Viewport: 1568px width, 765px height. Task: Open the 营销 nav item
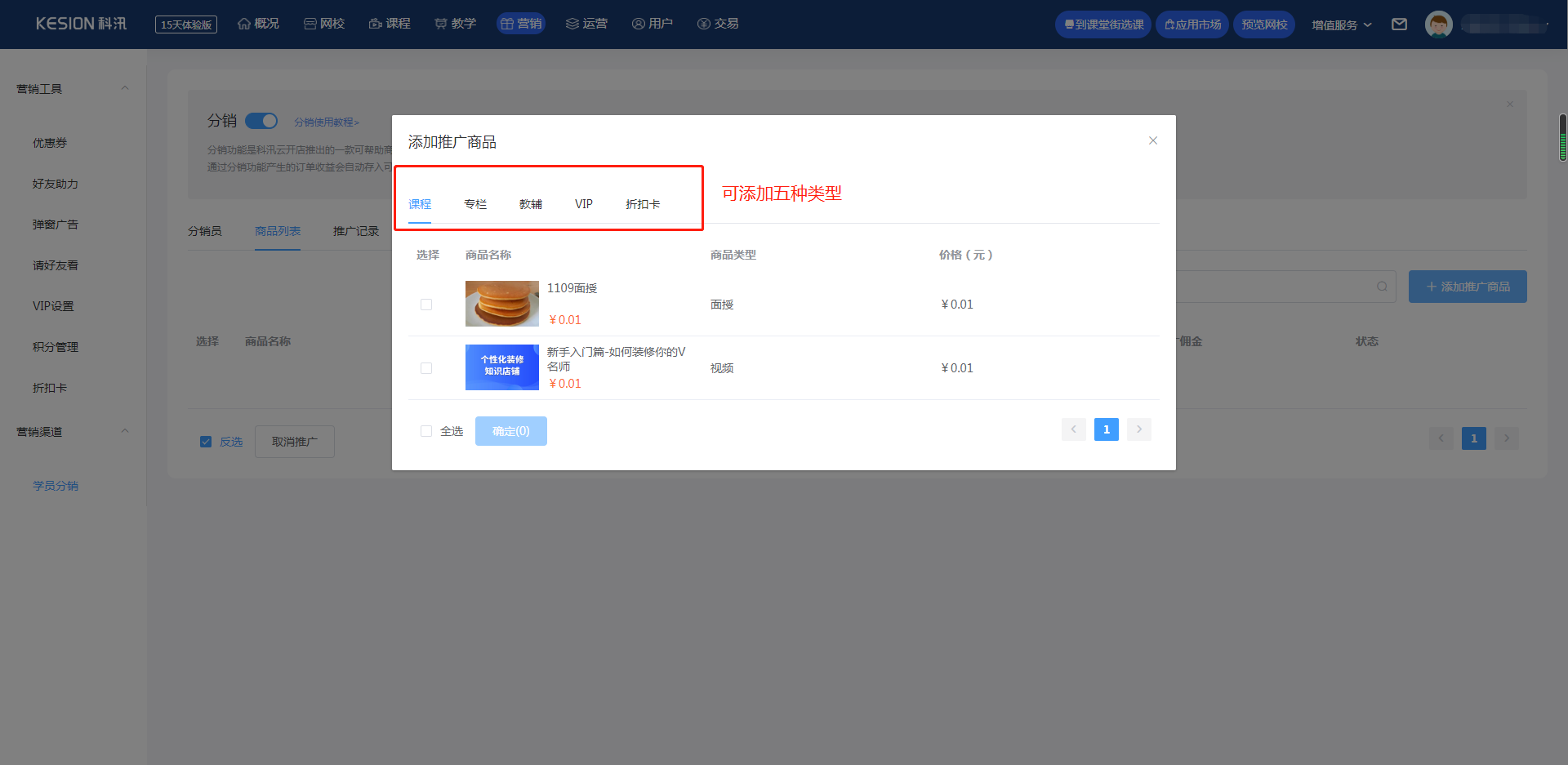pos(521,24)
